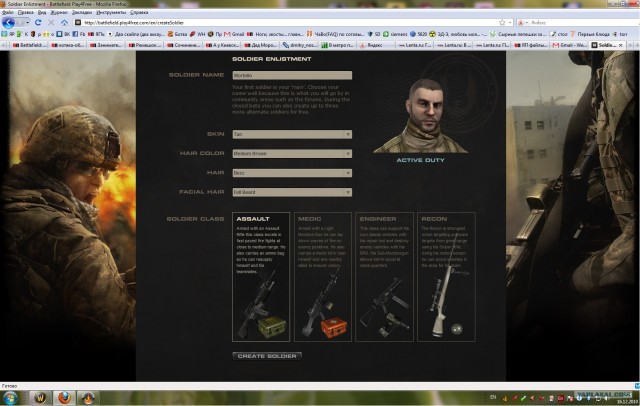Open the third pinned taskbar application
Image resolution: width=640 pixels, height=406 pixels.
coord(88,397)
